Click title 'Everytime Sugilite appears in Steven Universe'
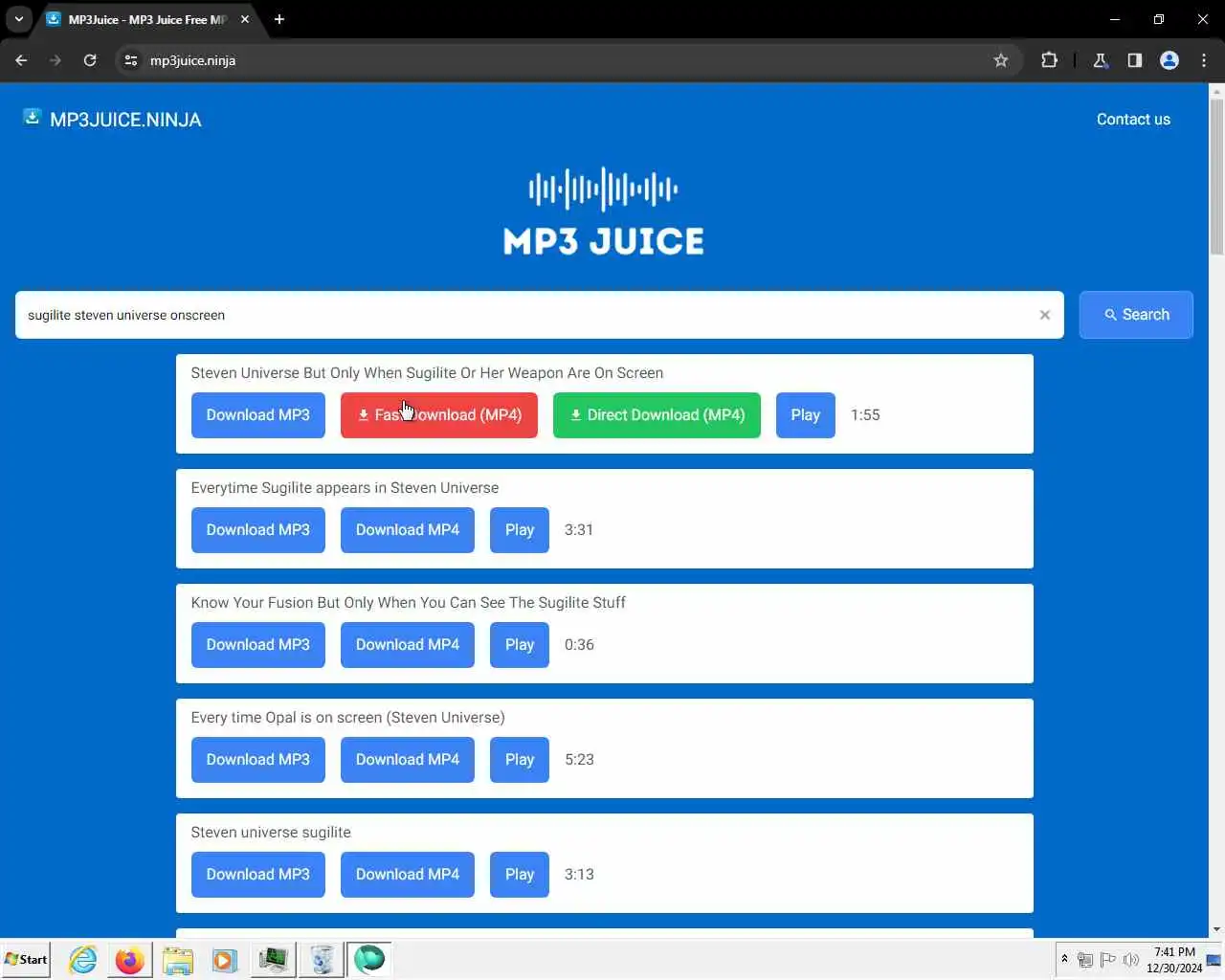 [345, 488]
